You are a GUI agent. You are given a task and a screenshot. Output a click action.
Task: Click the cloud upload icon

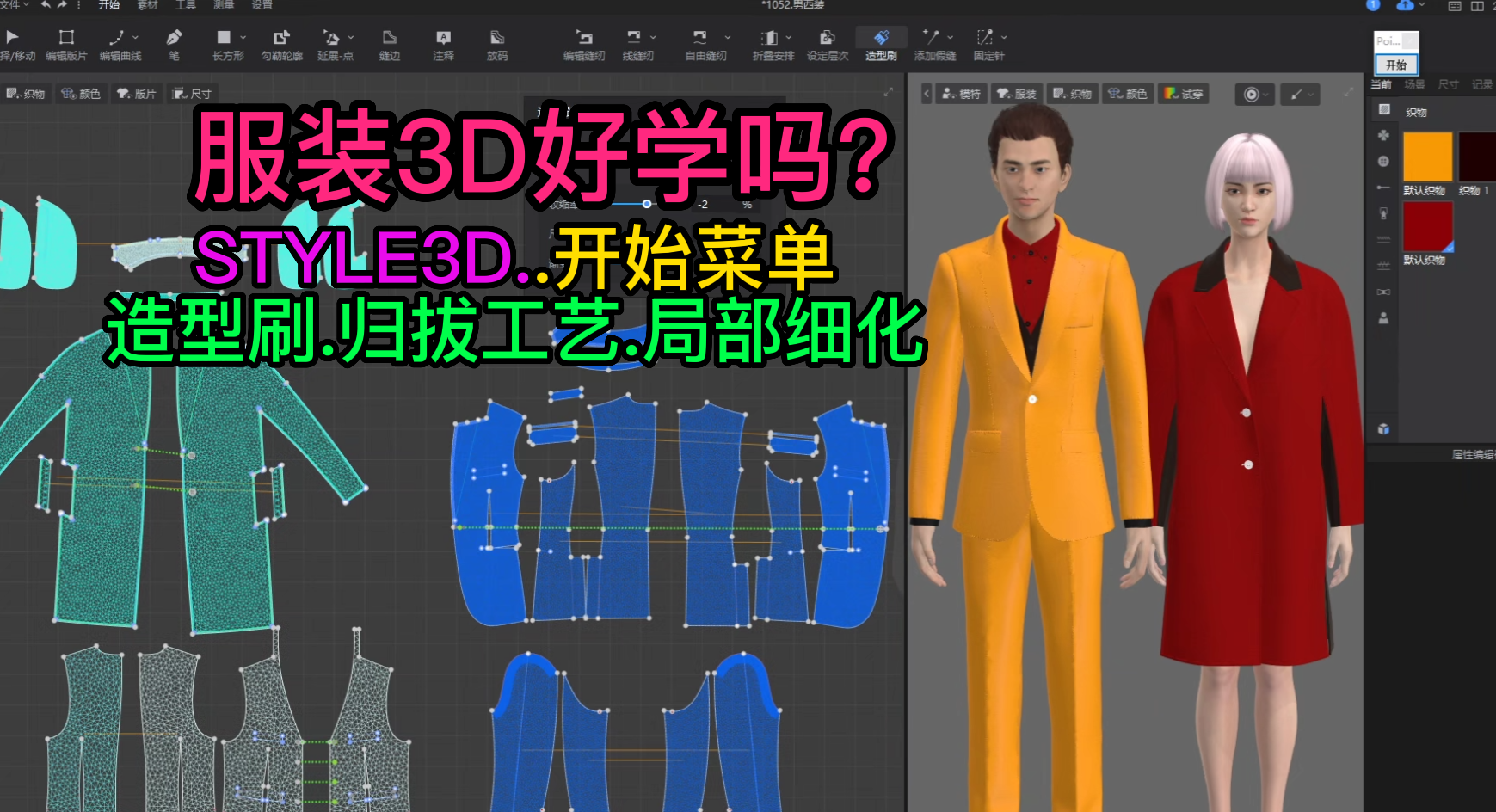[x=1404, y=5]
